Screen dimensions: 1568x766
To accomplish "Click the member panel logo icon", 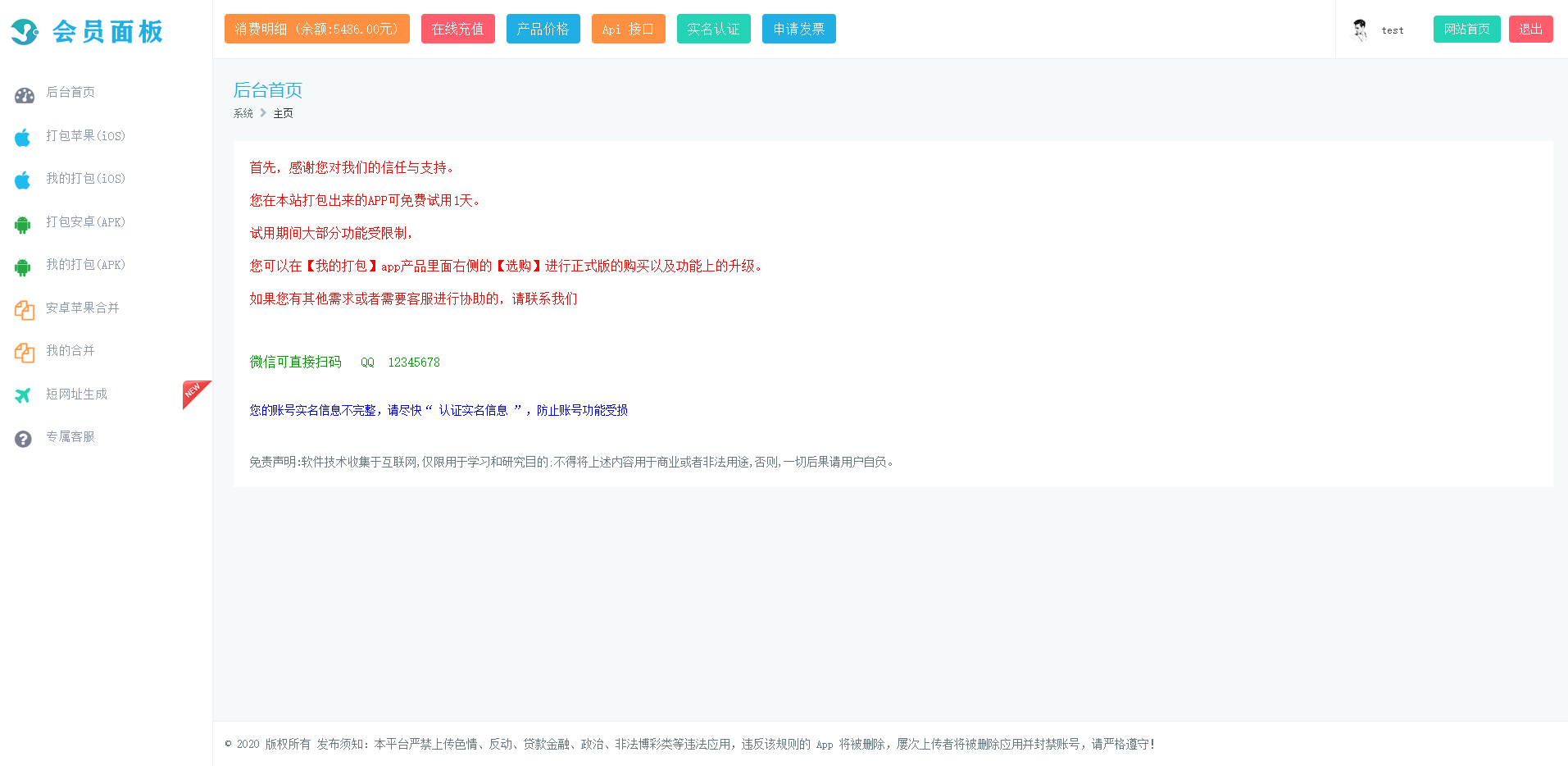I will [x=25, y=32].
